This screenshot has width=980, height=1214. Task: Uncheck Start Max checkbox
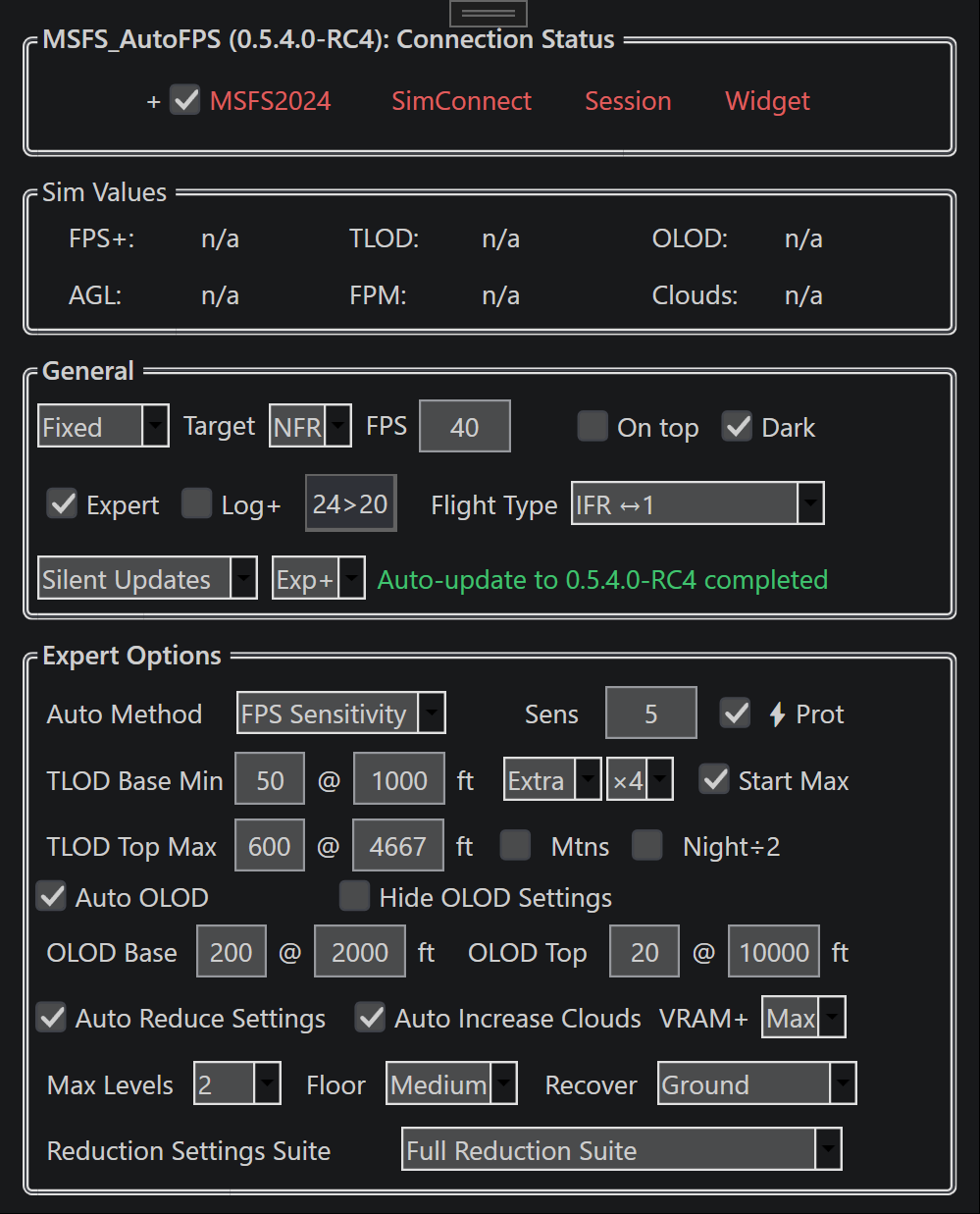714,779
